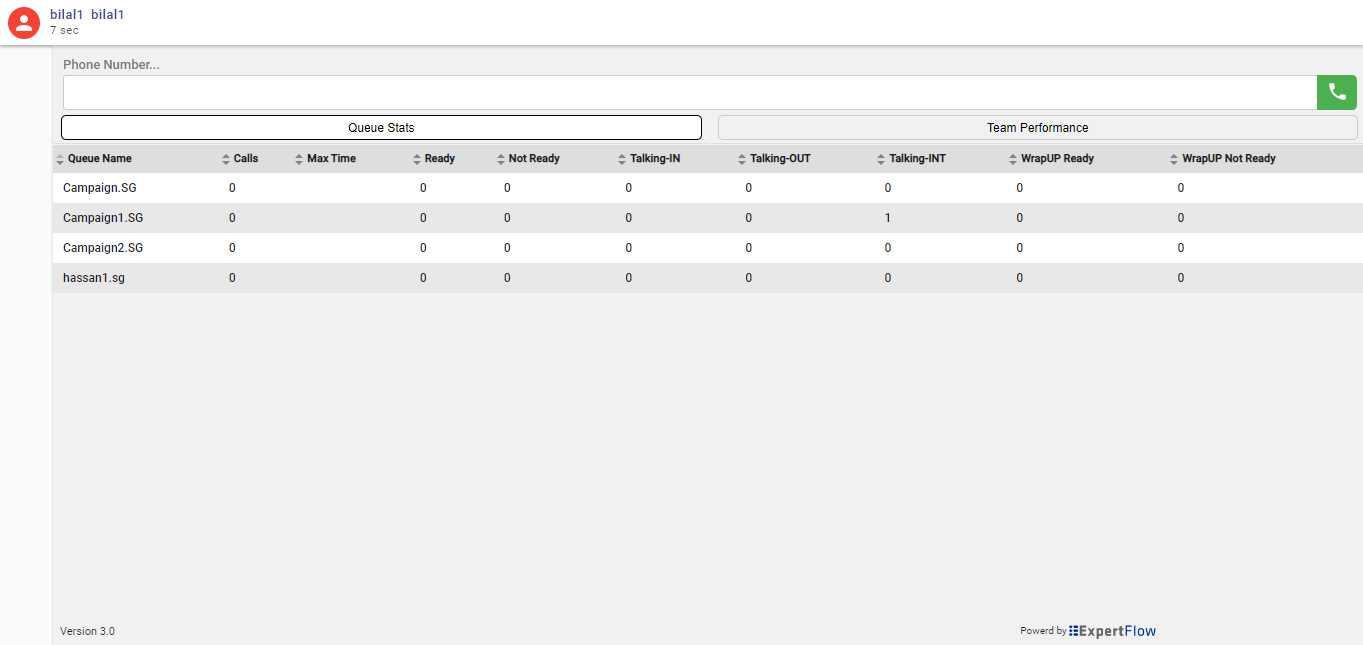The image size is (1363, 645).
Task: Click the Ready column sort icon
Action: [x=417, y=159]
